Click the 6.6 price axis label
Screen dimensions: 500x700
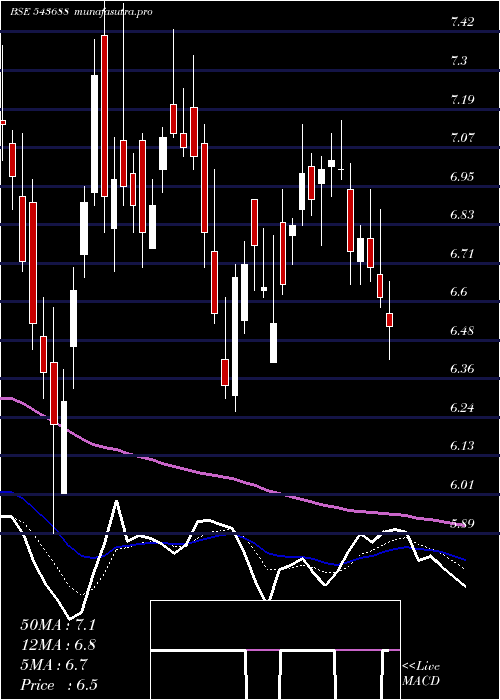point(458,292)
